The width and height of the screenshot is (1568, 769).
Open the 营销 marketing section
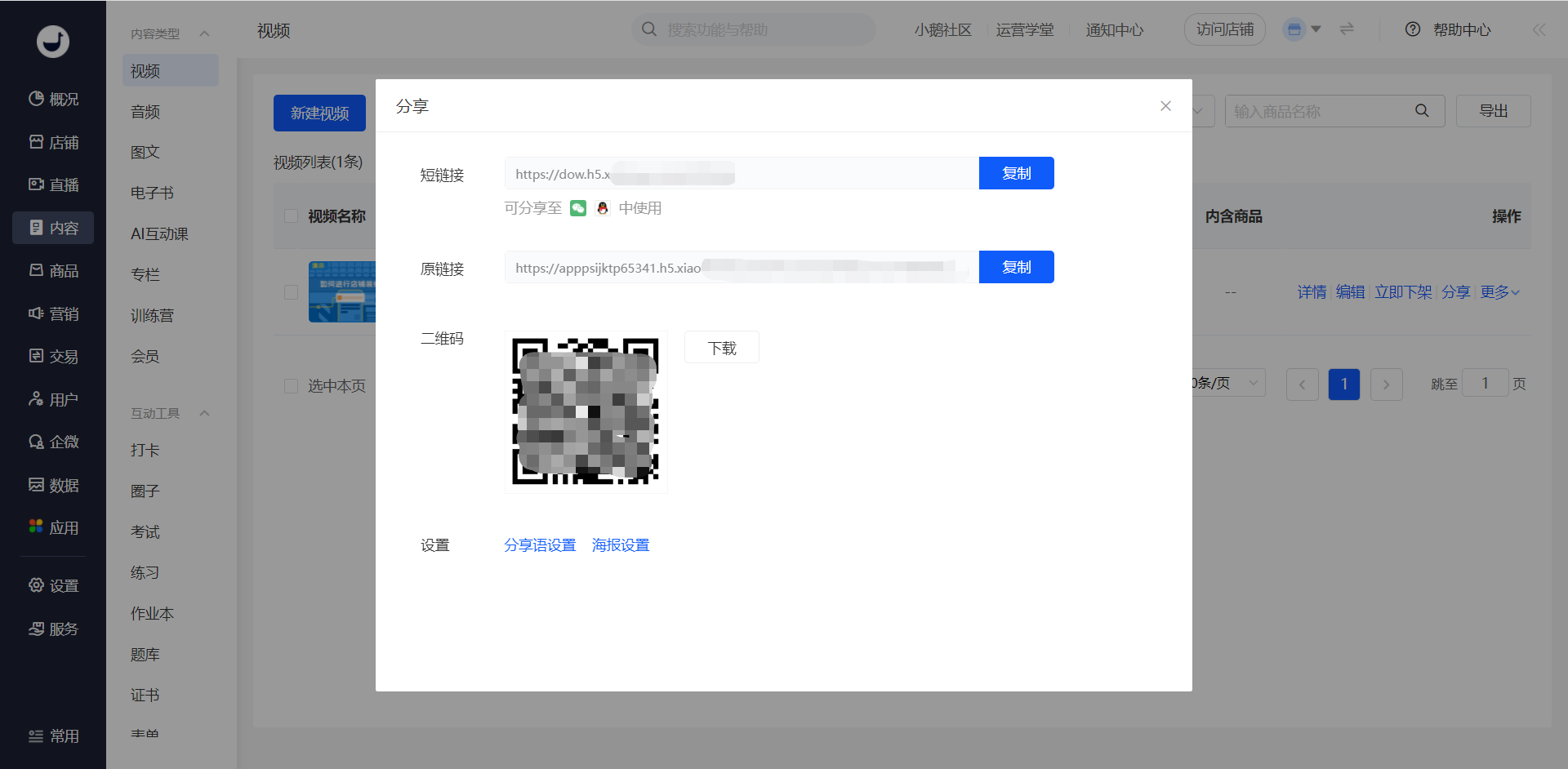coord(52,313)
